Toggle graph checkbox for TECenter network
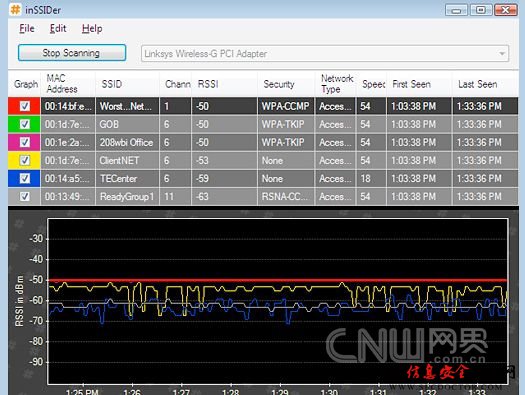This screenshot has height=395, width=525. tap(25, 178)
